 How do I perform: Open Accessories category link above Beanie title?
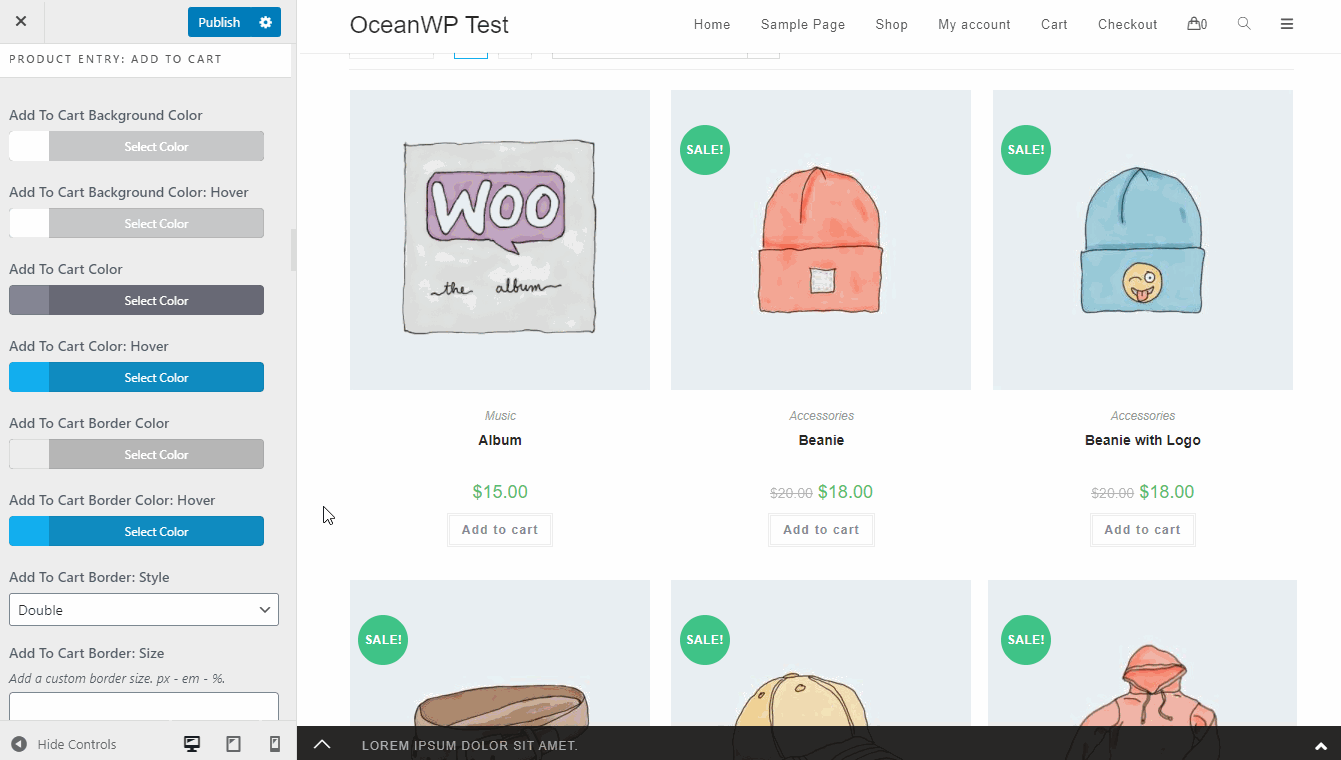(x=821, y=416)
